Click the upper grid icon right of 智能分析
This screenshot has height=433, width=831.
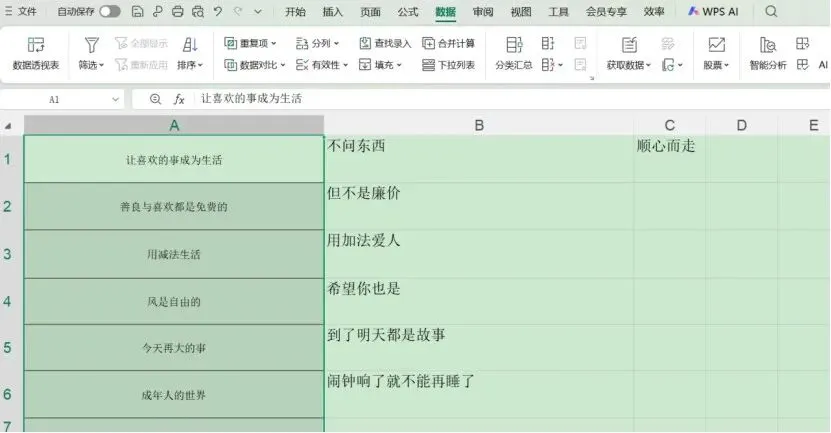(x=802, y=43)
